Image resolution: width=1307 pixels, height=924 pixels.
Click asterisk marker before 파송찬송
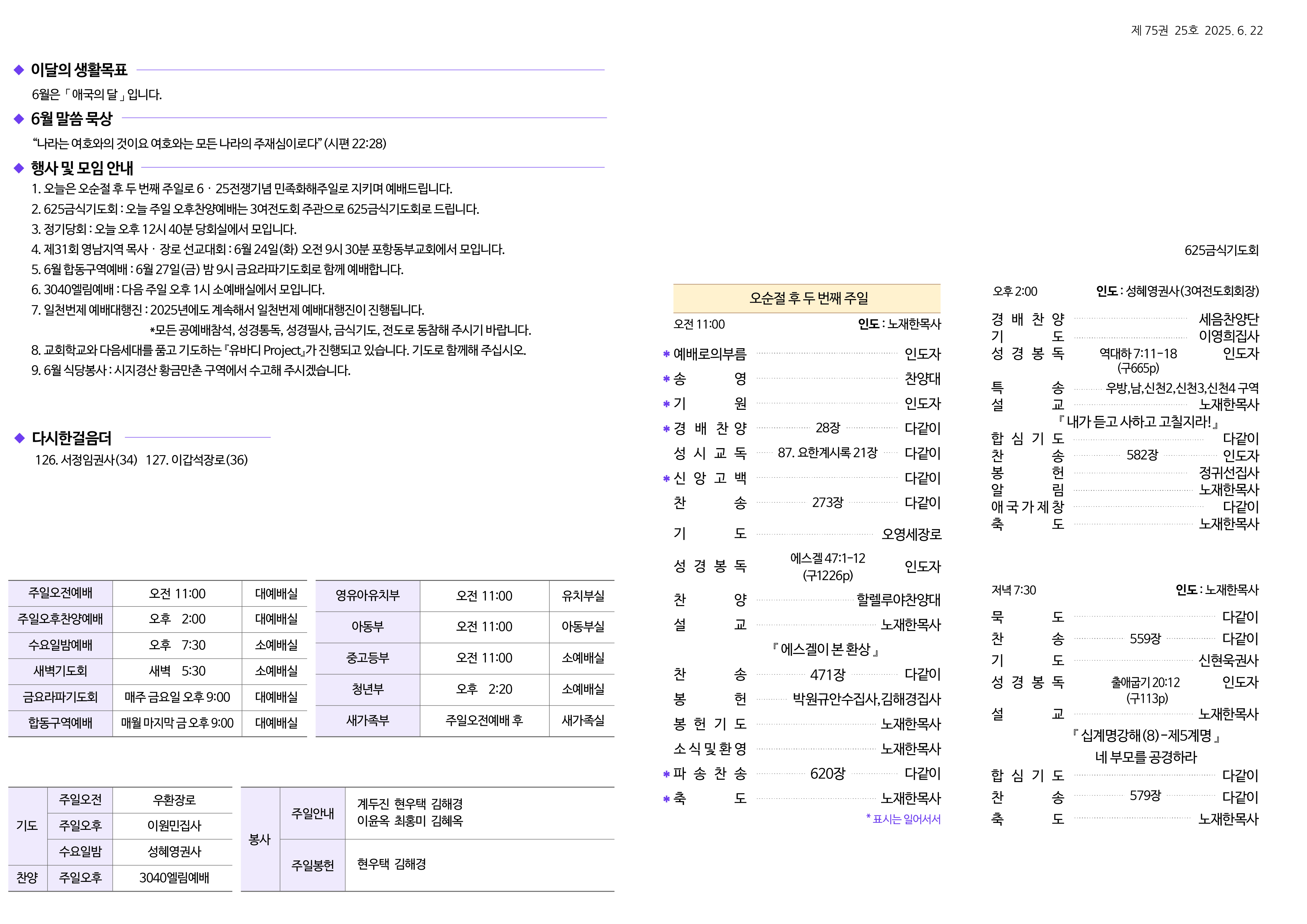pyautogui.click(x=666, y=774)
